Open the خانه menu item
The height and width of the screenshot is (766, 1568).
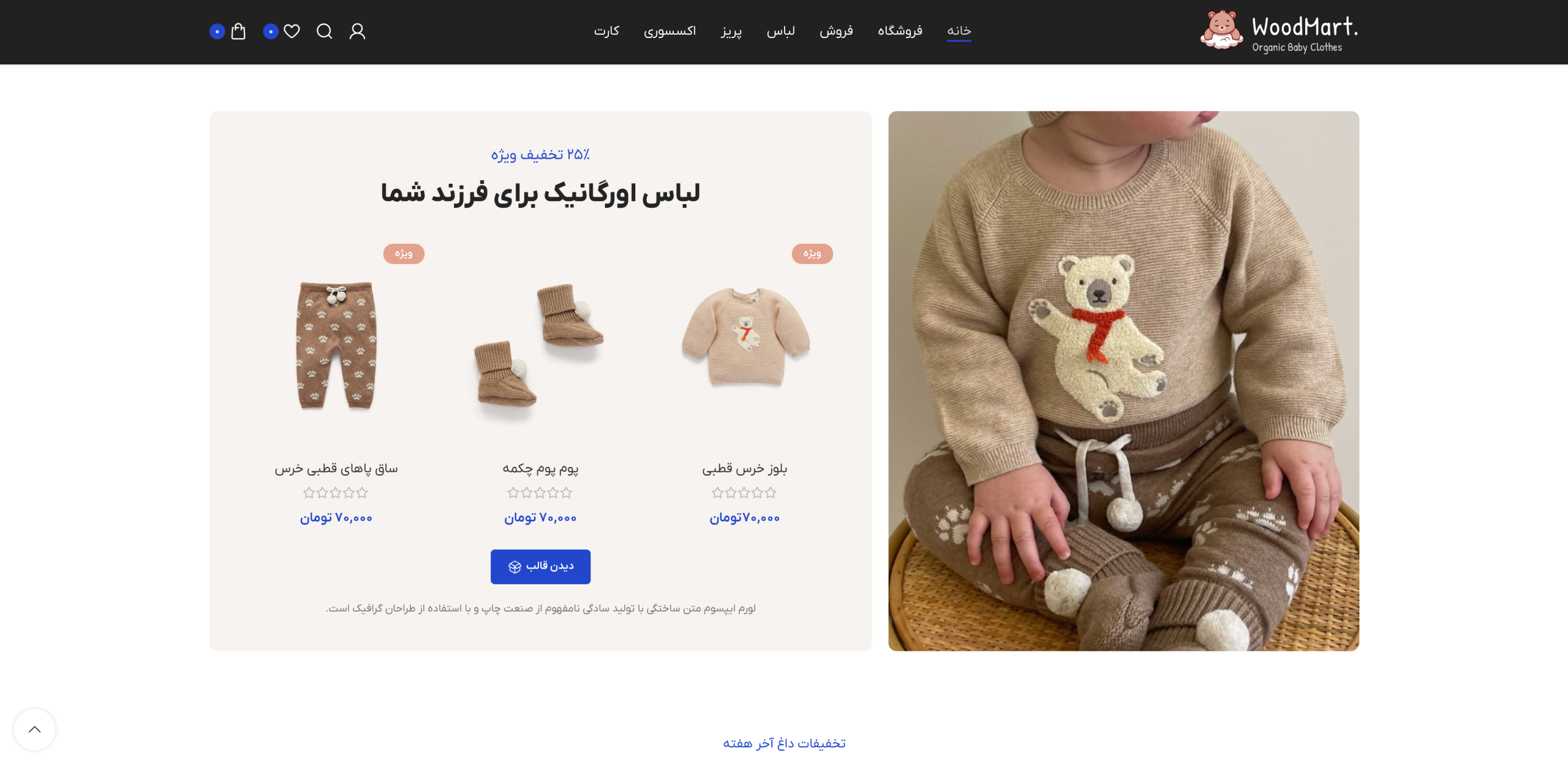(x=959, y=31)
